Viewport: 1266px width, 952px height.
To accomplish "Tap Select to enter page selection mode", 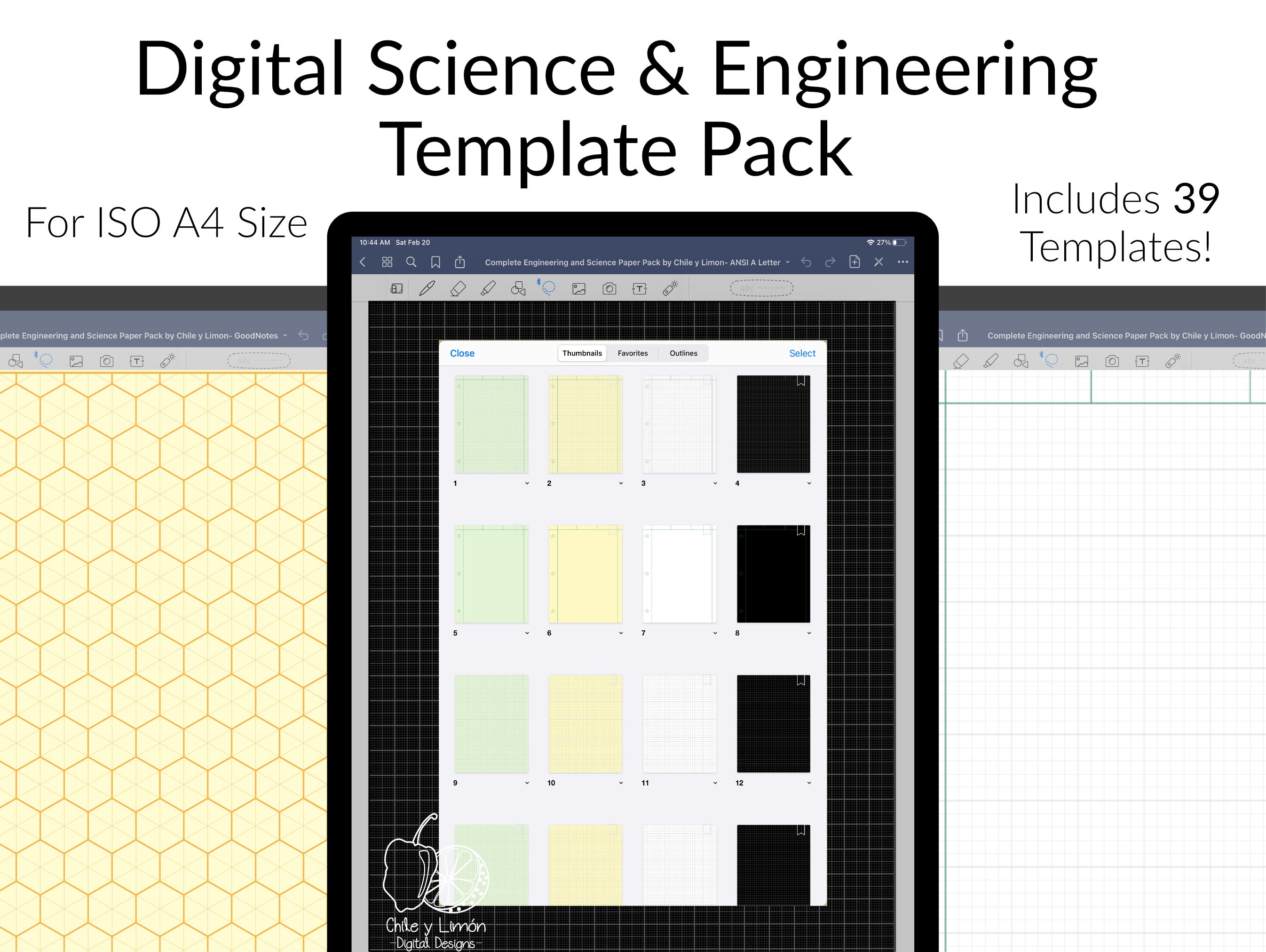I will pos(802,353).
